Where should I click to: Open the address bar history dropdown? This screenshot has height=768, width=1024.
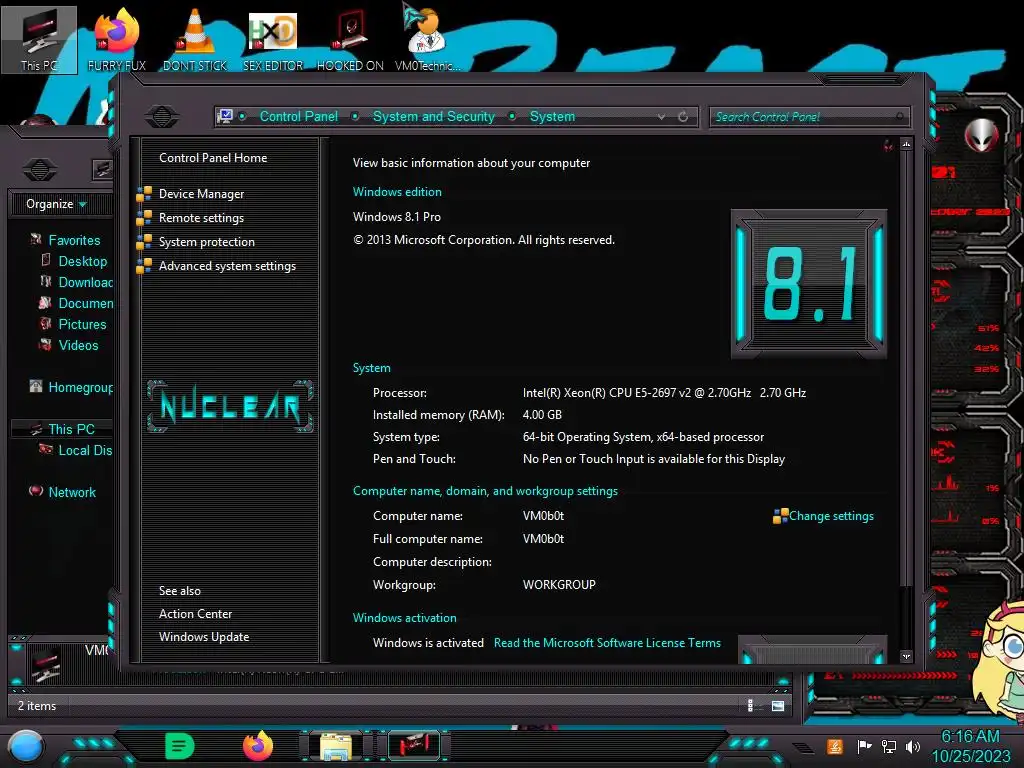coord(662,117)
